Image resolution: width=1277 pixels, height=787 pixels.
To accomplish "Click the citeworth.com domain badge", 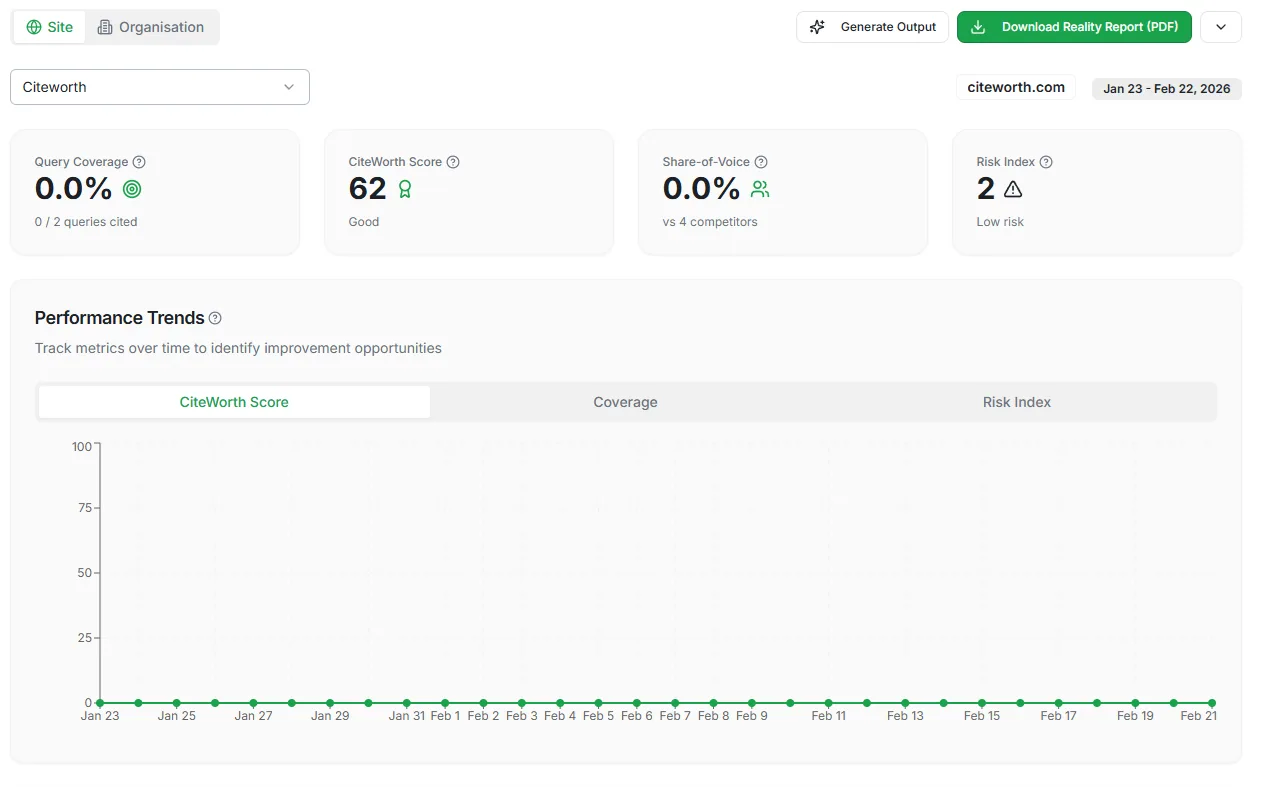I will click(x=1016, y=87).
